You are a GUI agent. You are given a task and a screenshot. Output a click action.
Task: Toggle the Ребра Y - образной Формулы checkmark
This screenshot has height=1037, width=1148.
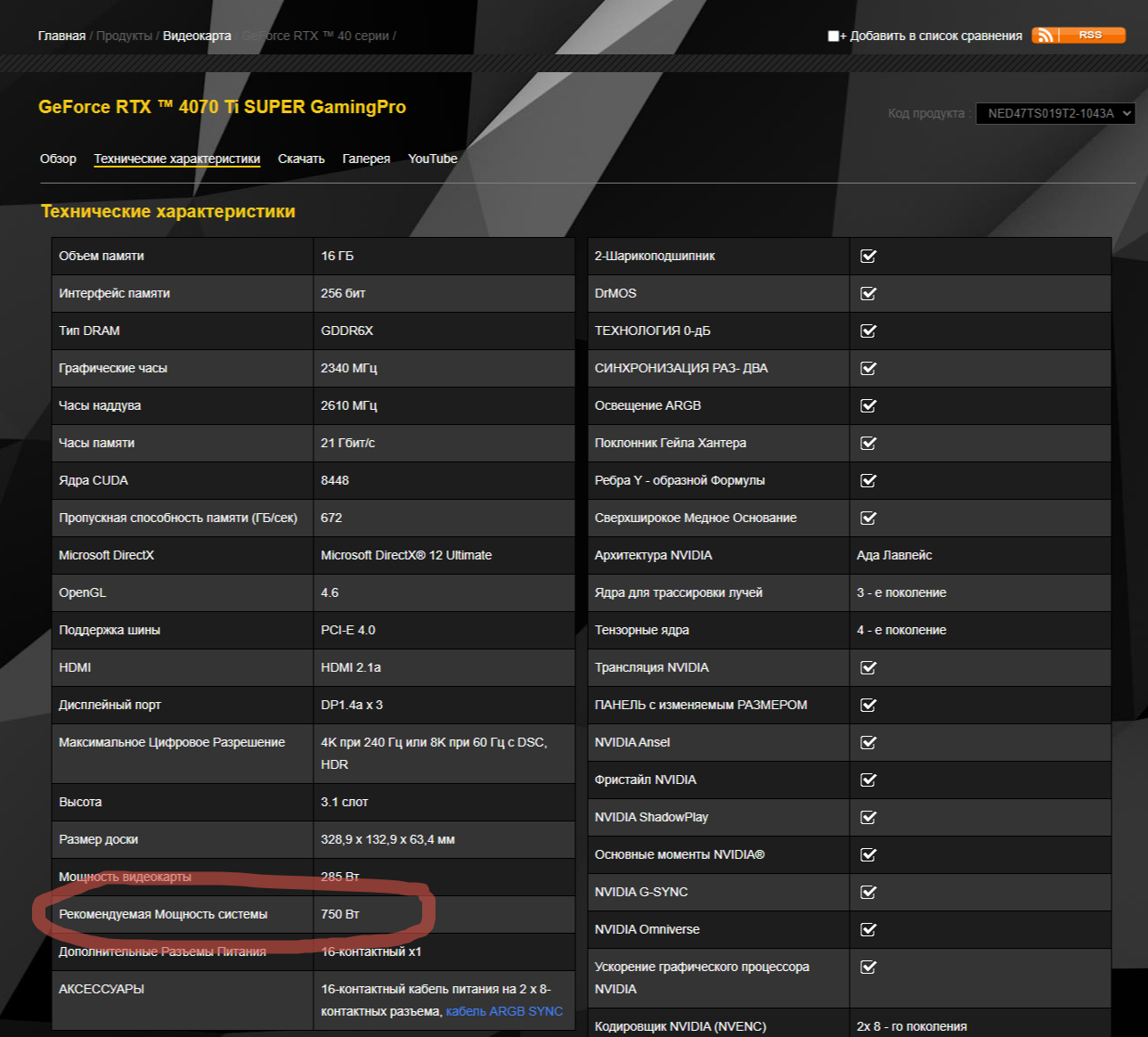[868, 481]
